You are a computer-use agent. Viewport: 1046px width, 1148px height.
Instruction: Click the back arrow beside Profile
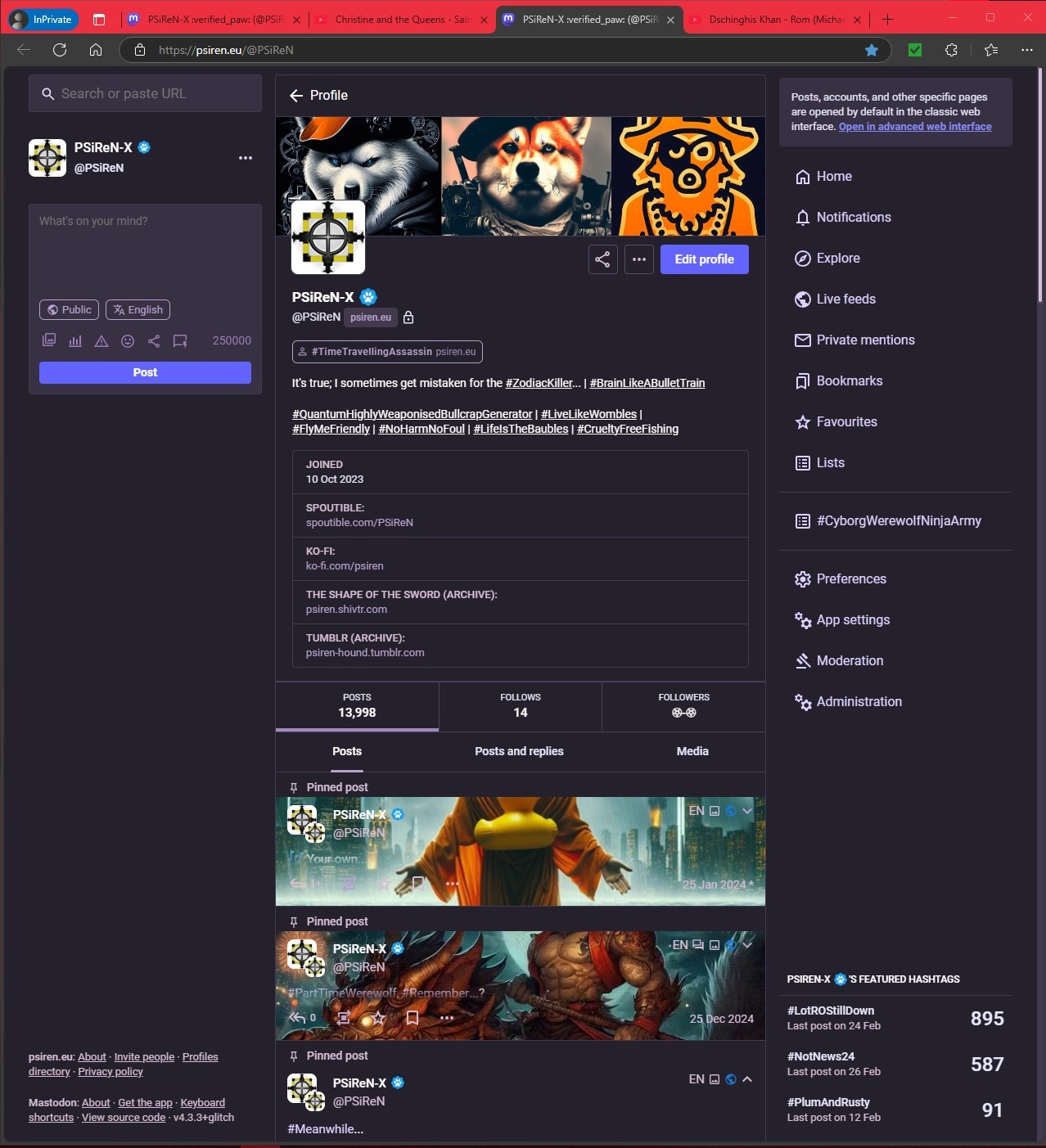[296, 96]
